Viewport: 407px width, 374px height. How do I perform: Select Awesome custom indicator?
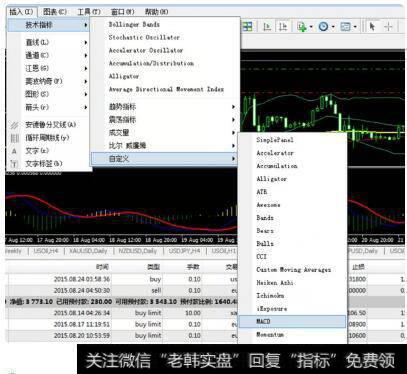292,205
